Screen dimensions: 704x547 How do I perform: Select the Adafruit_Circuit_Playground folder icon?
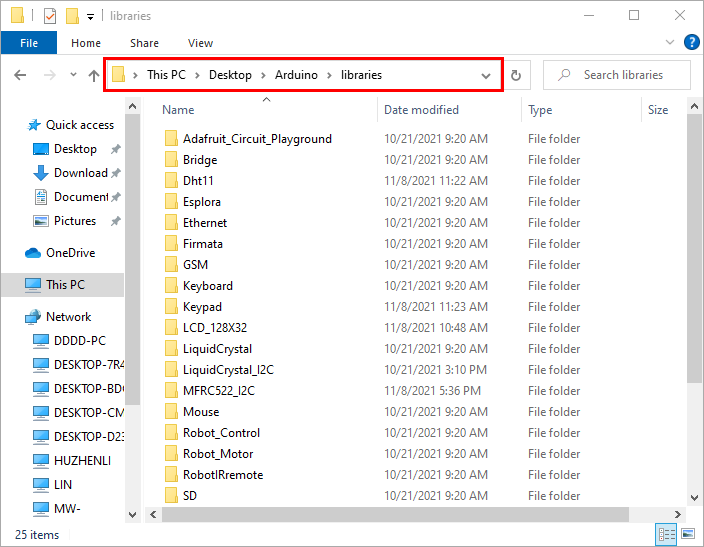[x=171, y=139]
